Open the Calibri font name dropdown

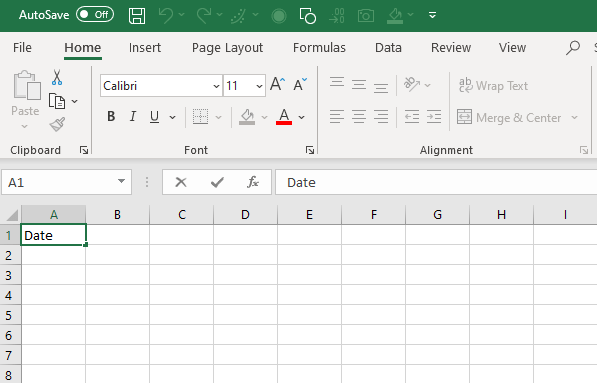click(216, 86)
